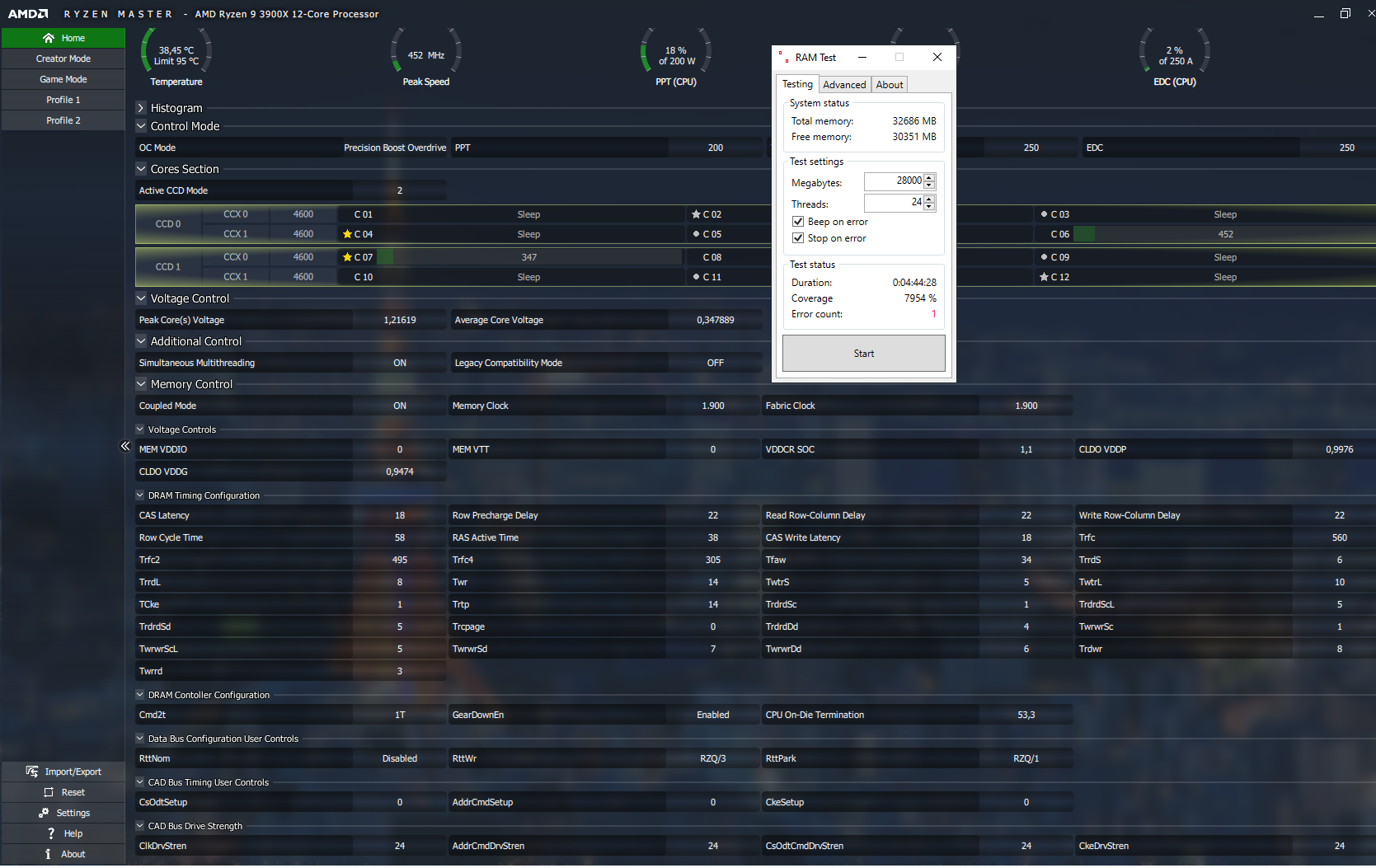This screenshot has height=868, width=1376.
Task: Click the dot marker next to C 09
Action: [x=1044, y=257]
